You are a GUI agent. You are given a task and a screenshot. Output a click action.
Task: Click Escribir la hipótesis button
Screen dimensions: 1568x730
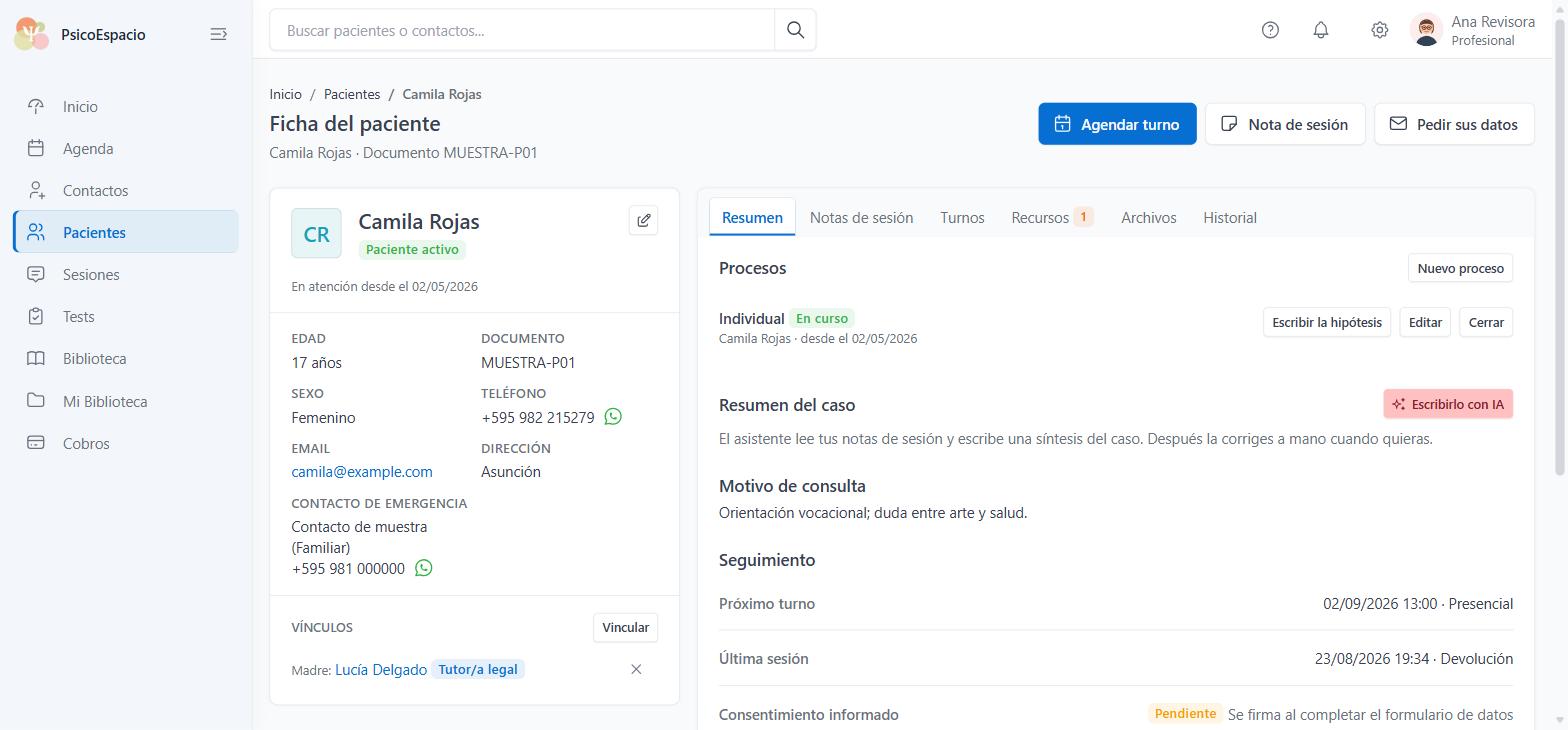(x=1327, y=322)
